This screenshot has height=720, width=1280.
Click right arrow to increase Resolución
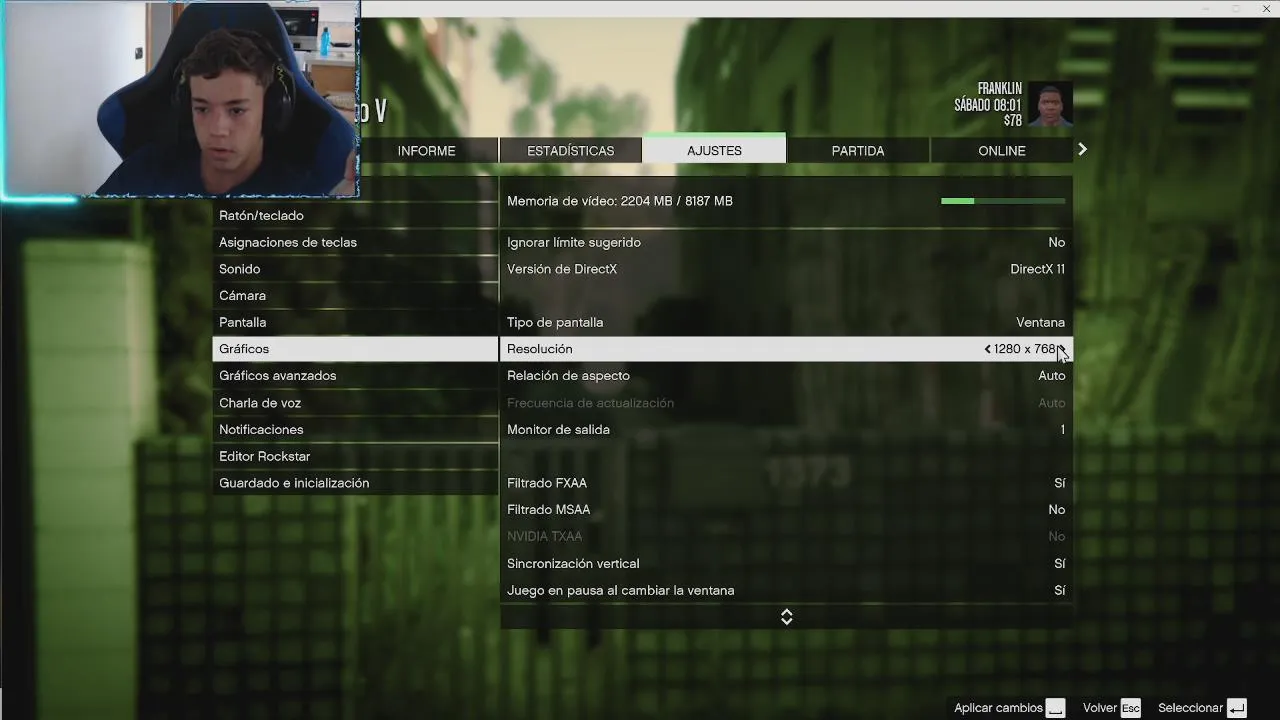pyautogui.click(x=1063, y=349)
